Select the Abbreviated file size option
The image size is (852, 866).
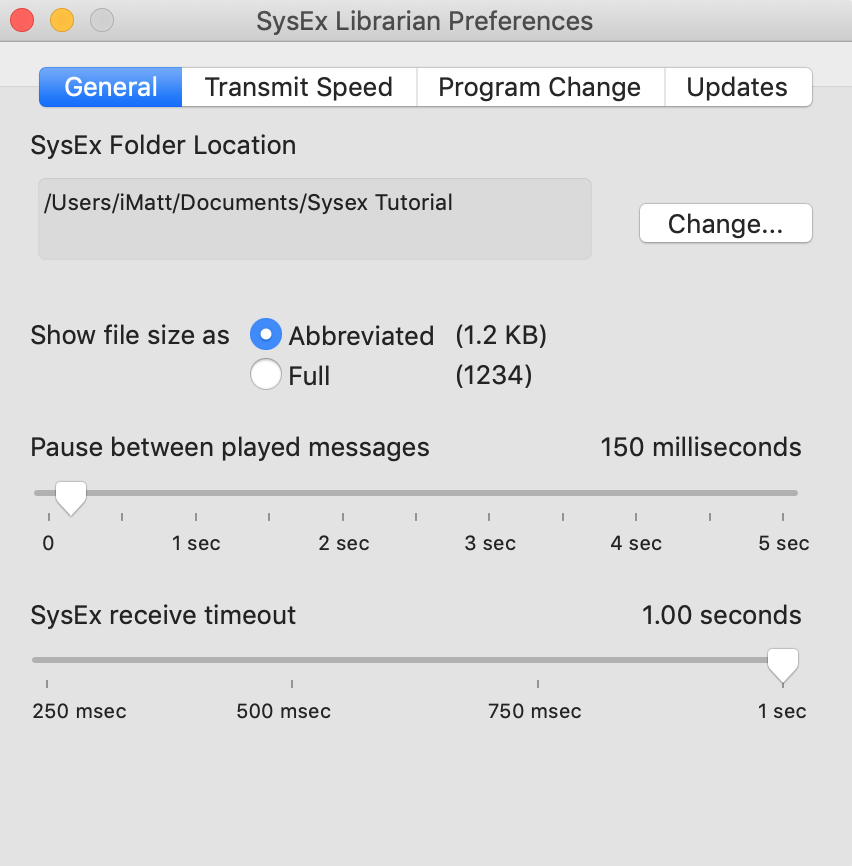click(x=266, y=334)
